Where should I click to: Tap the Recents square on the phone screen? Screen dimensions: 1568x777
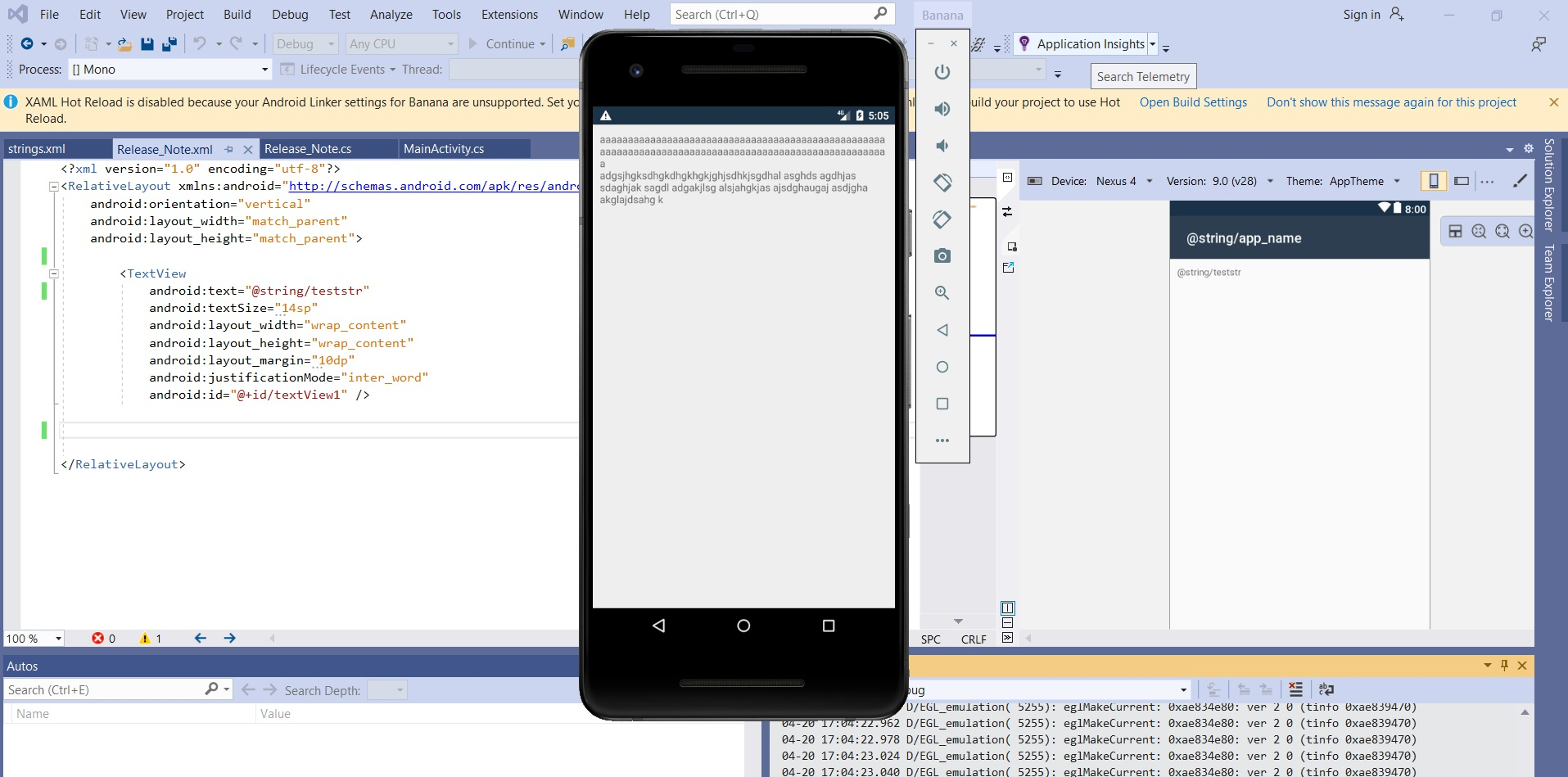point(829,626)
